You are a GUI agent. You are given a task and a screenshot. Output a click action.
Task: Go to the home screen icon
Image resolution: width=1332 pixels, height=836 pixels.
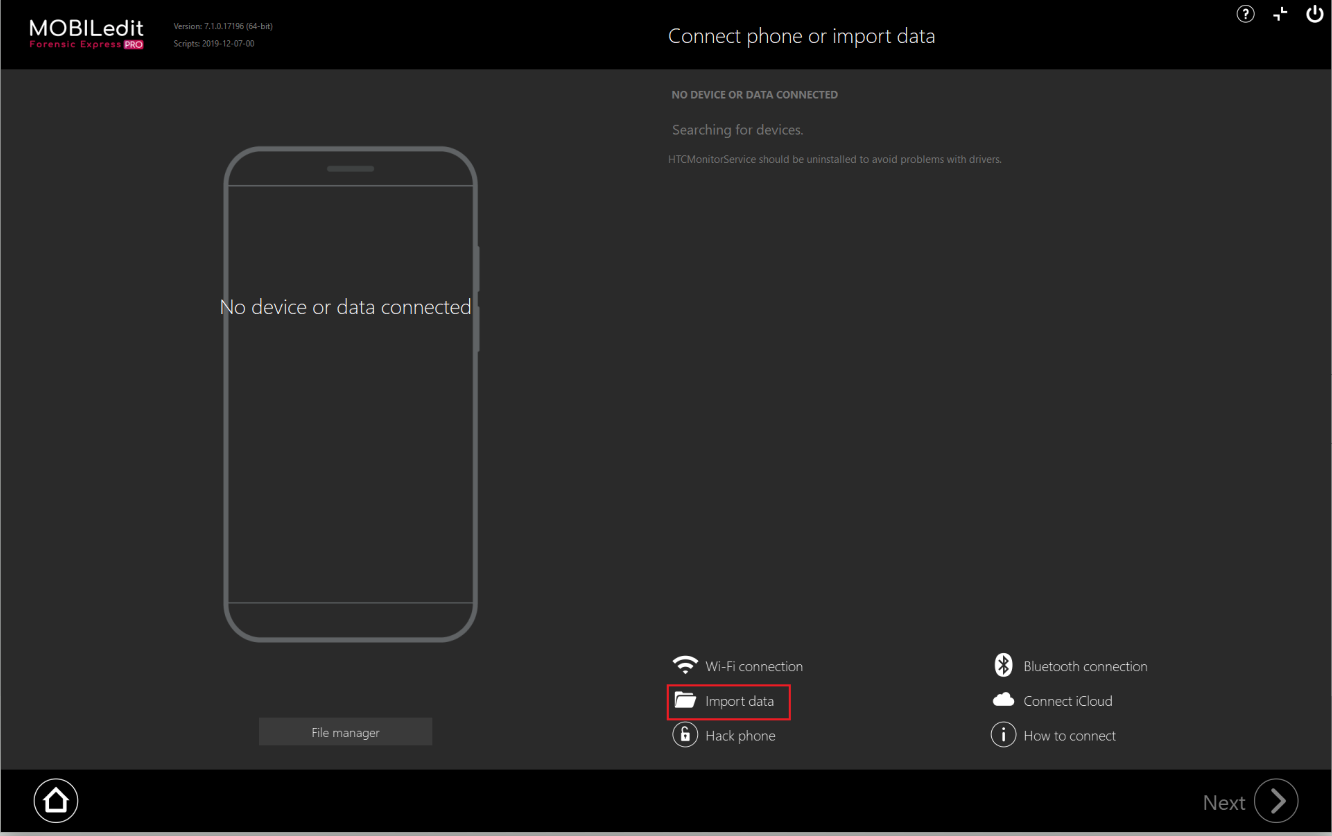pos(56,800)
